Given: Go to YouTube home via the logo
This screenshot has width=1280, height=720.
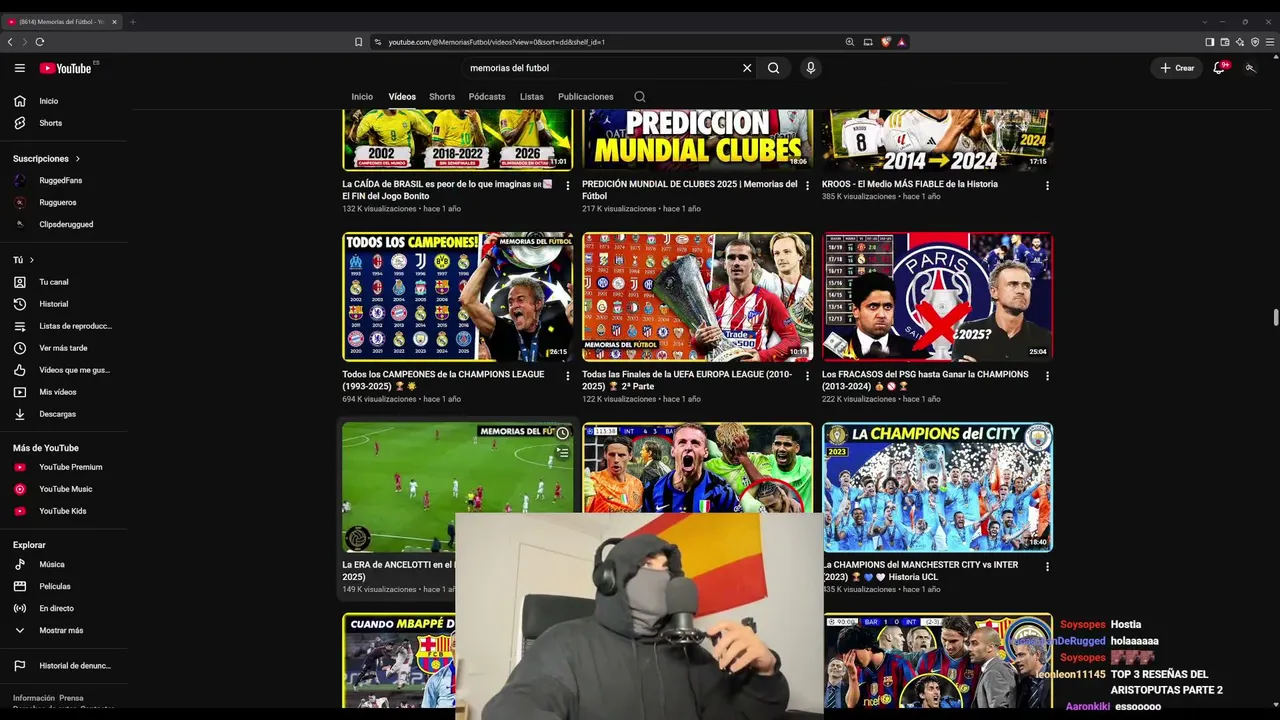Looking at the screenshot, I should [66, 68].
